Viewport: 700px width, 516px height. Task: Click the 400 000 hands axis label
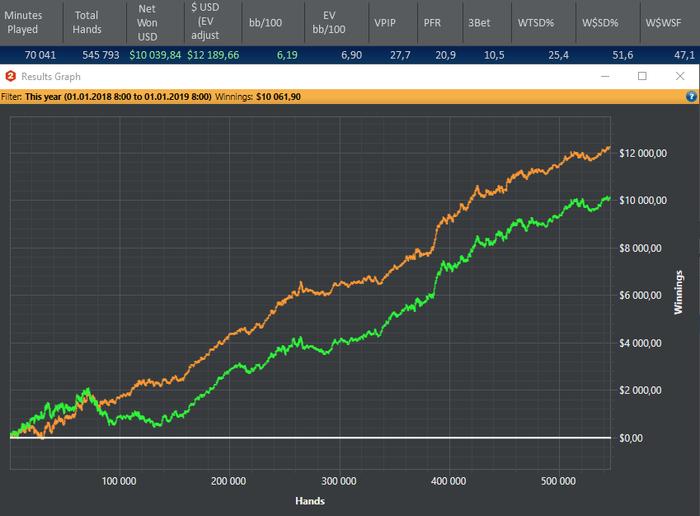pyautogui.click(x=449, y=481)
